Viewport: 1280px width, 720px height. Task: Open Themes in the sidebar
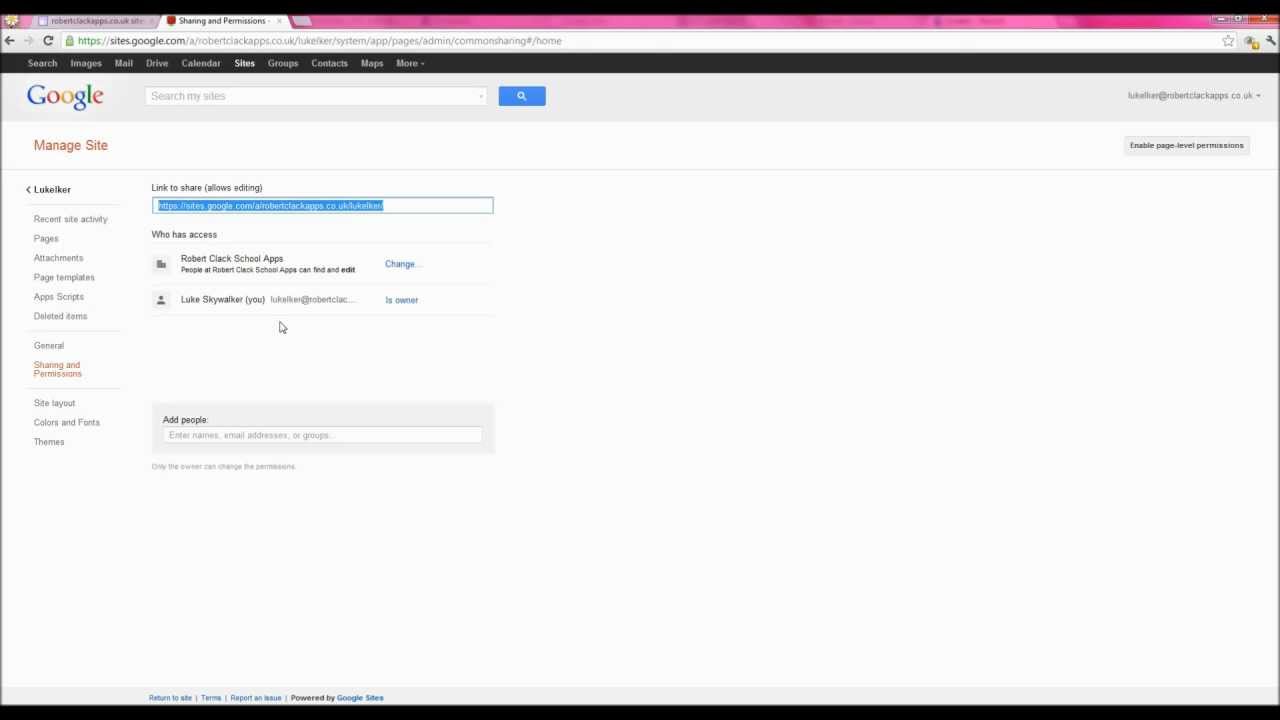click(x=49, y=442)
